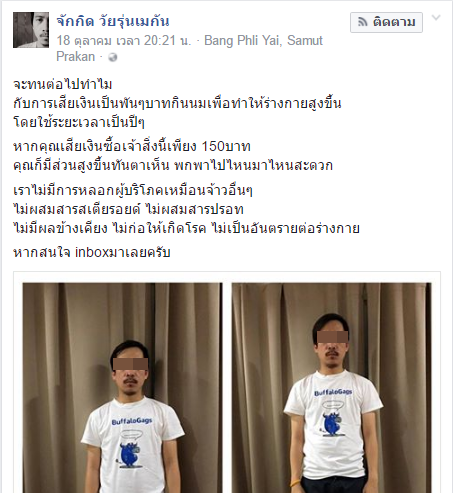Image resolution: width=453 pixels, height=493 pixels.
Task: Click yellow wristband in right photo
Action: coord(296,483)
